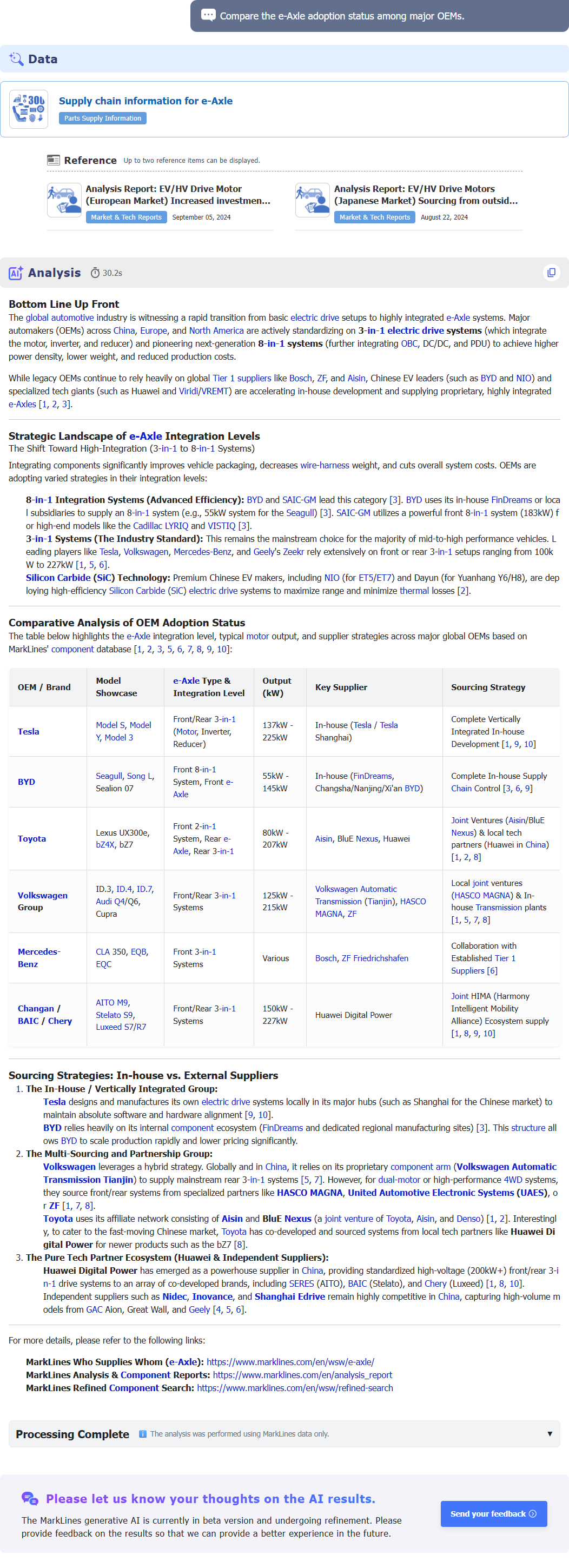Click the global automotive link in the intro

[59, 317]
